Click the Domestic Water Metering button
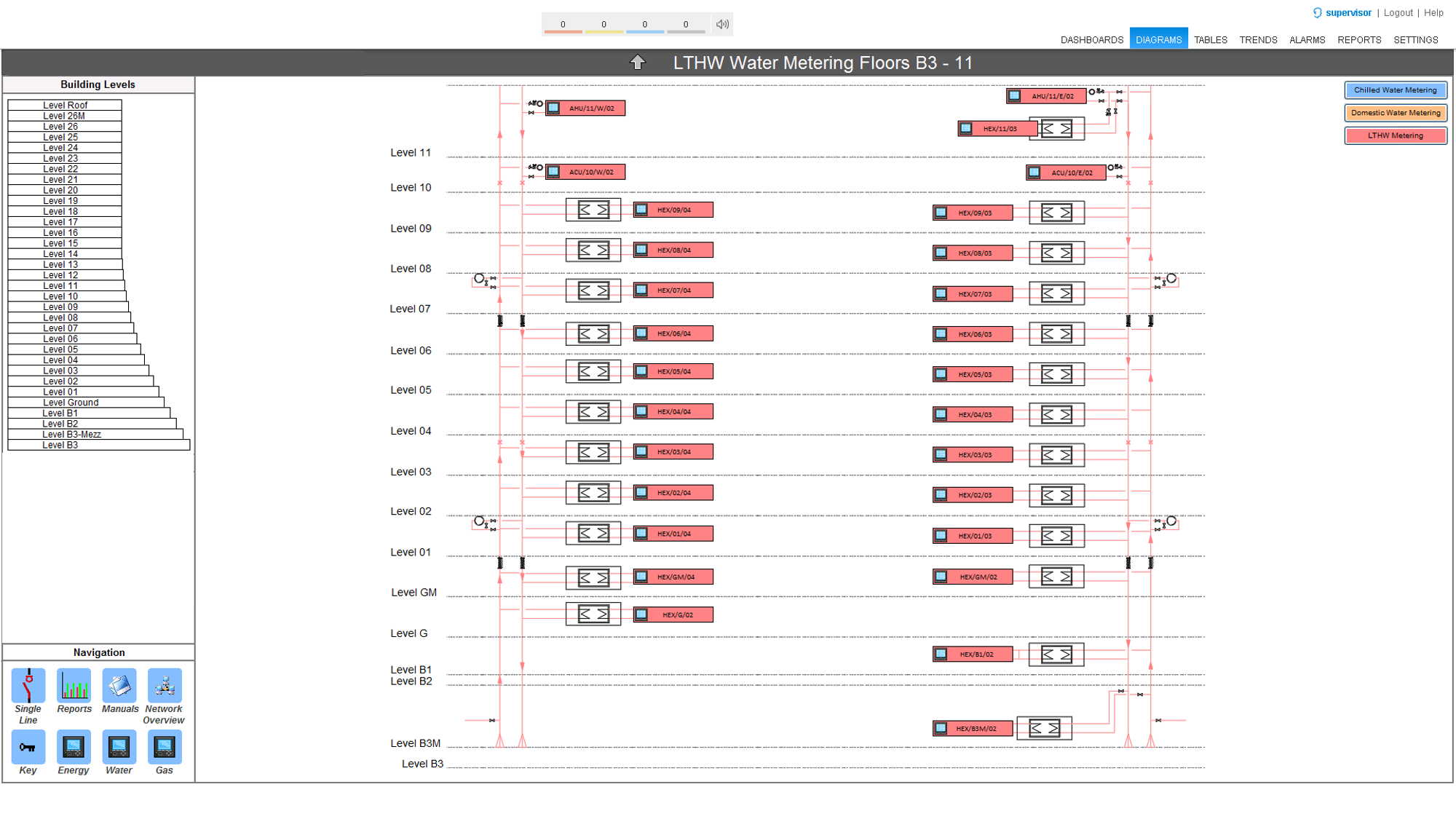Screen dimensions: 1456x819 (x=1395, y=113)
